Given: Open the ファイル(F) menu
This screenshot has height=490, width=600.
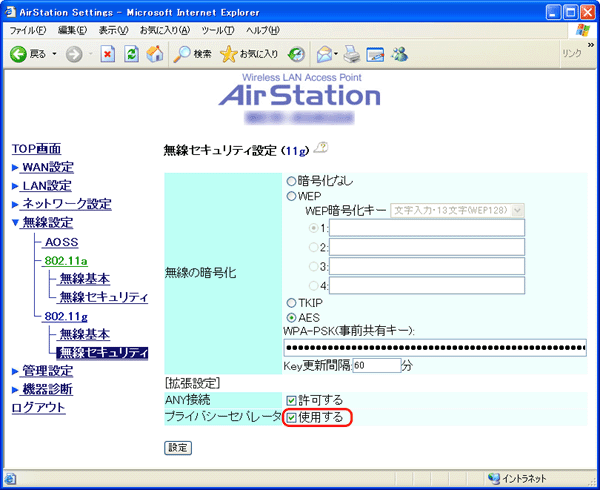Looking at the screenshot, I should coord(28,30).
